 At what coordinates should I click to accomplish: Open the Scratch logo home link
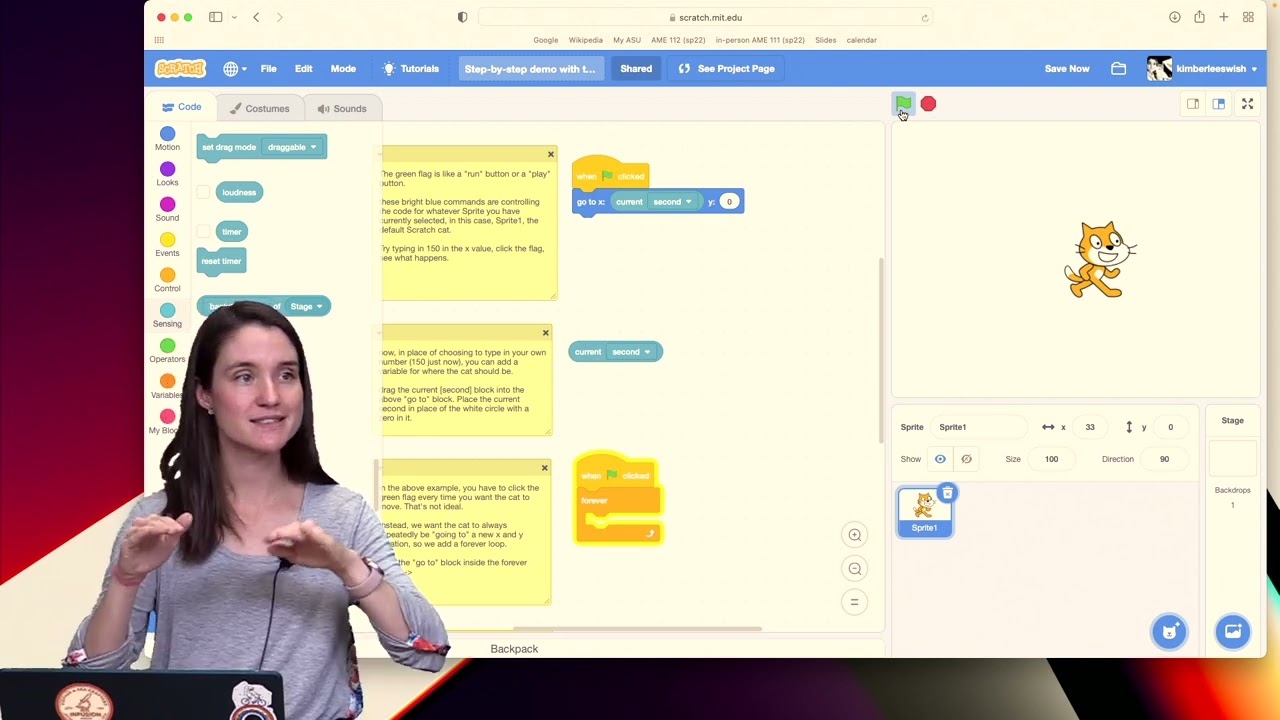pyautogui.click(x=180, y=69)
